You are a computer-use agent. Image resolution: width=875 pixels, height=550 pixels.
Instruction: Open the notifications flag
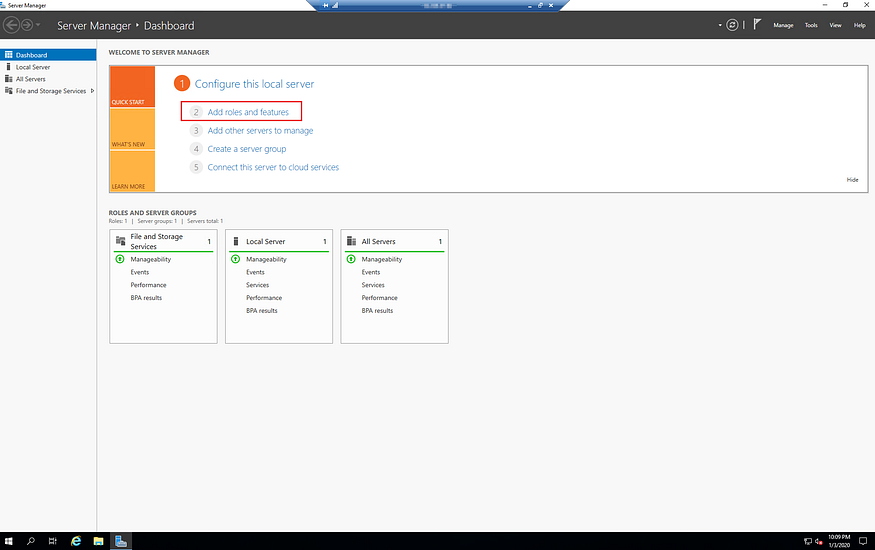tap(757, 25)
